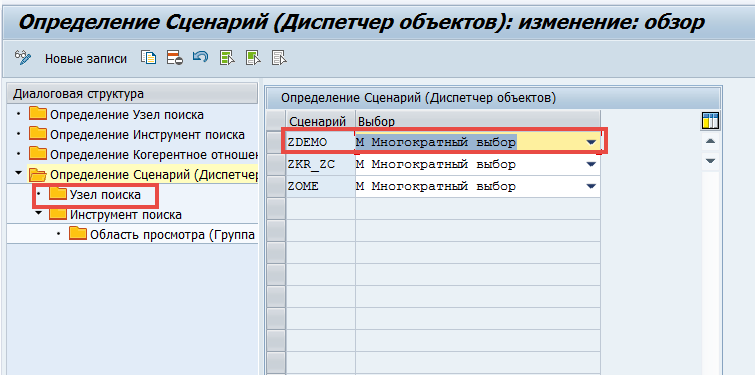
Task: Open the Узел поиска subfolder
Action: click(x=95, y=194)
